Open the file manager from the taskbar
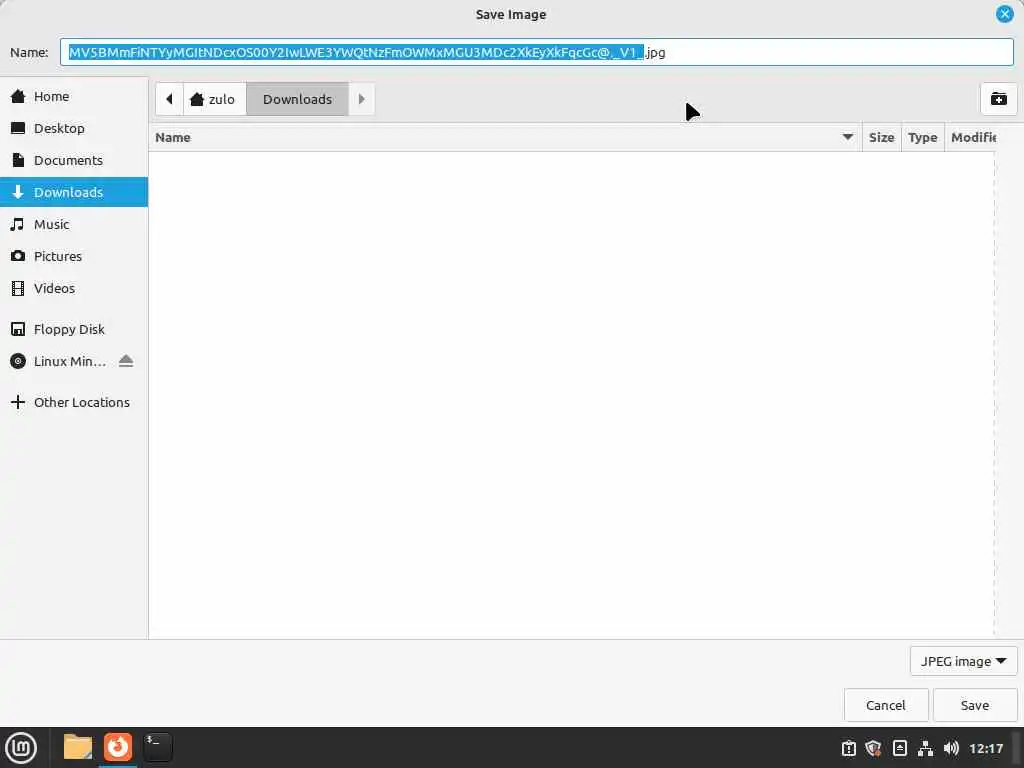This screenshot has height=768, width=1024. tap(78, 748)
